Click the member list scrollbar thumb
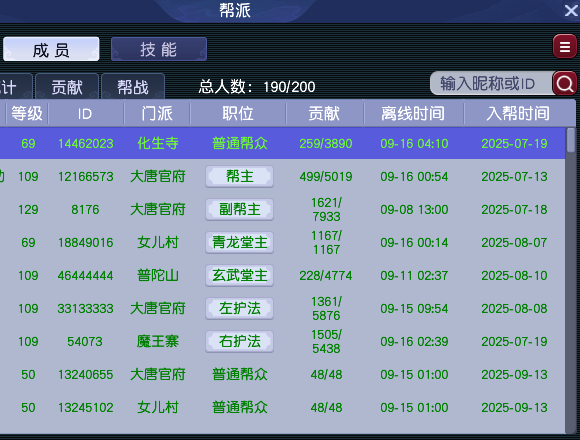 [571, 140]
